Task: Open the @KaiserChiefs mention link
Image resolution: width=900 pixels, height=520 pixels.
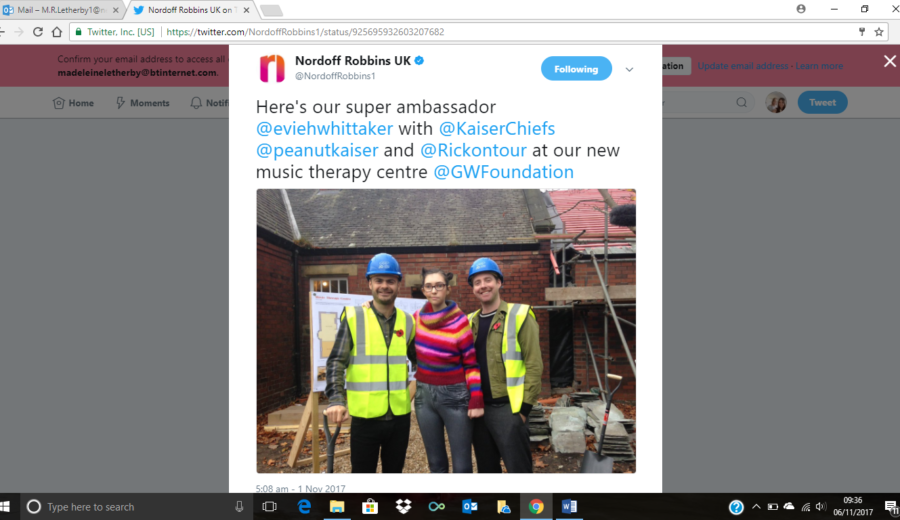Action: coord(496,129)
